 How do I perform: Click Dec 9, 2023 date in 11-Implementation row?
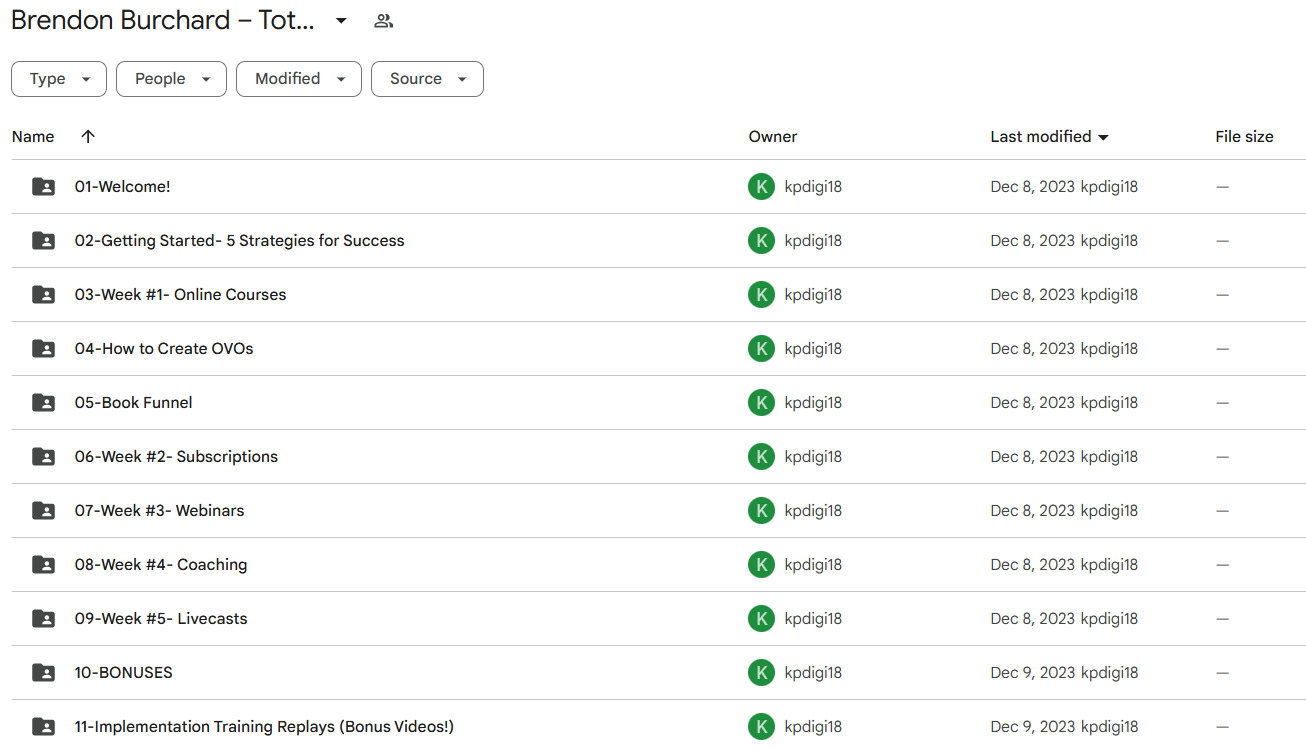coord(1033,727)
